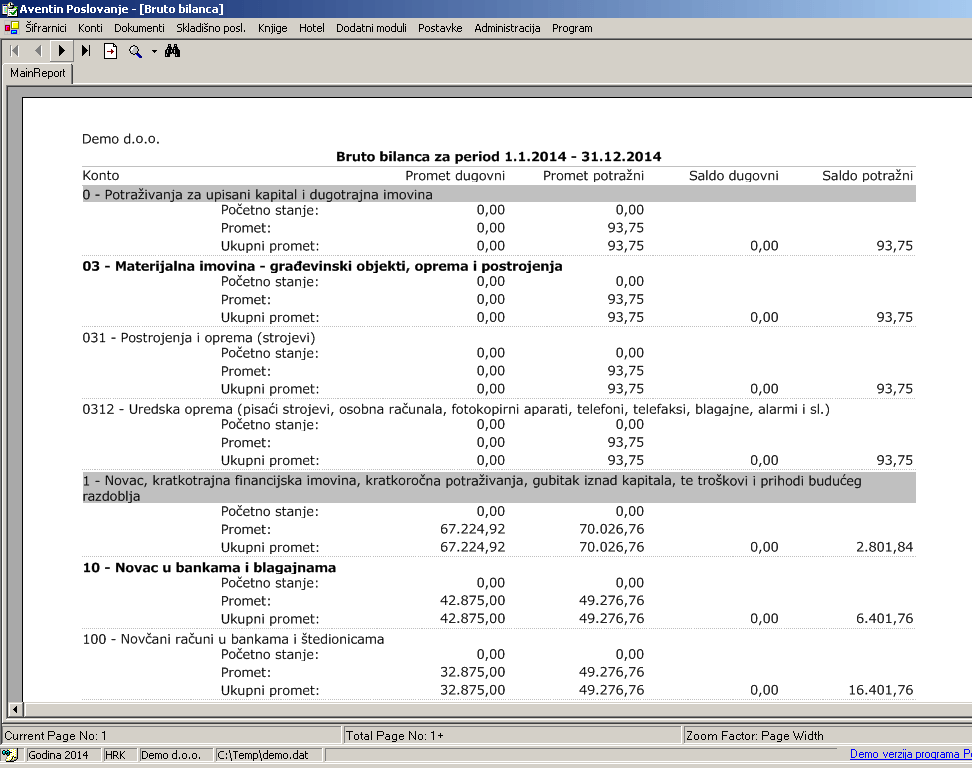
Task: Open the Postavke menu
Action: [x=440, y=28]
